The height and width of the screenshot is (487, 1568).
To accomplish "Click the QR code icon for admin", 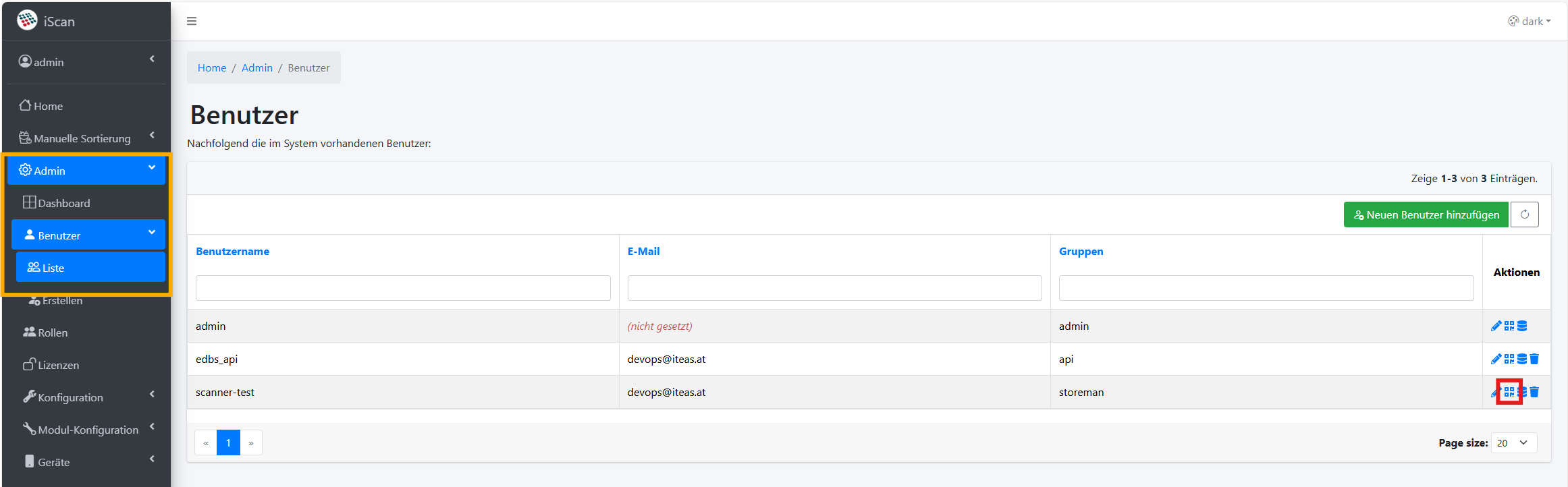I will point(1509,326).
